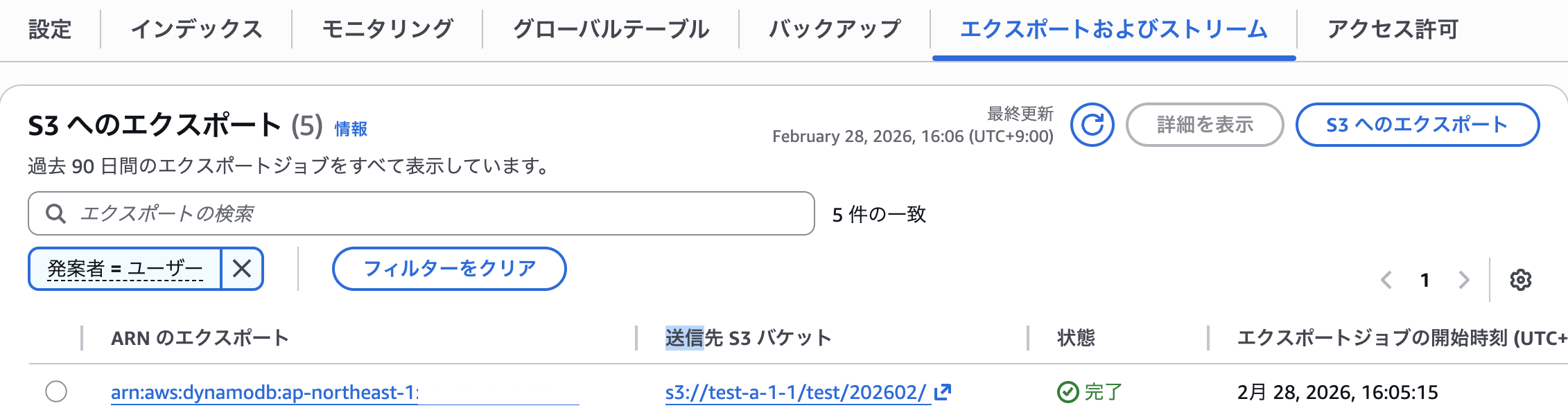Open the 設定 tab
Image resolution: width=1568 pixels, height=417 pixels.
pyautogui.click(x=51, y=29)
